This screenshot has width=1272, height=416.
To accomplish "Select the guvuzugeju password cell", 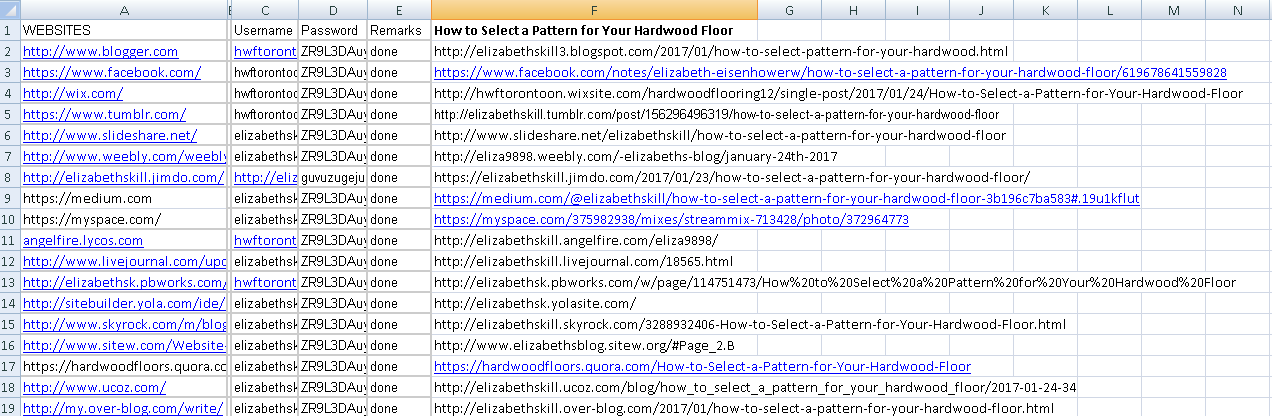I will [x=332, y=177].
